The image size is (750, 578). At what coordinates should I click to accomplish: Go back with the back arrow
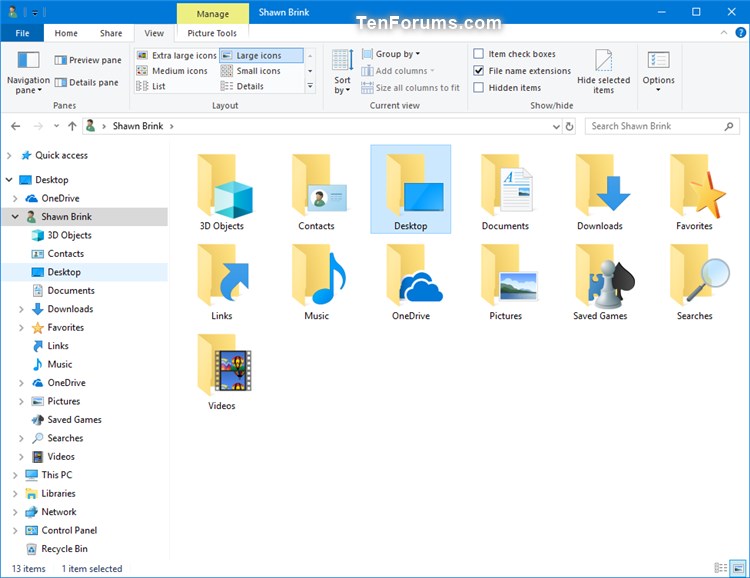(15, 126)
